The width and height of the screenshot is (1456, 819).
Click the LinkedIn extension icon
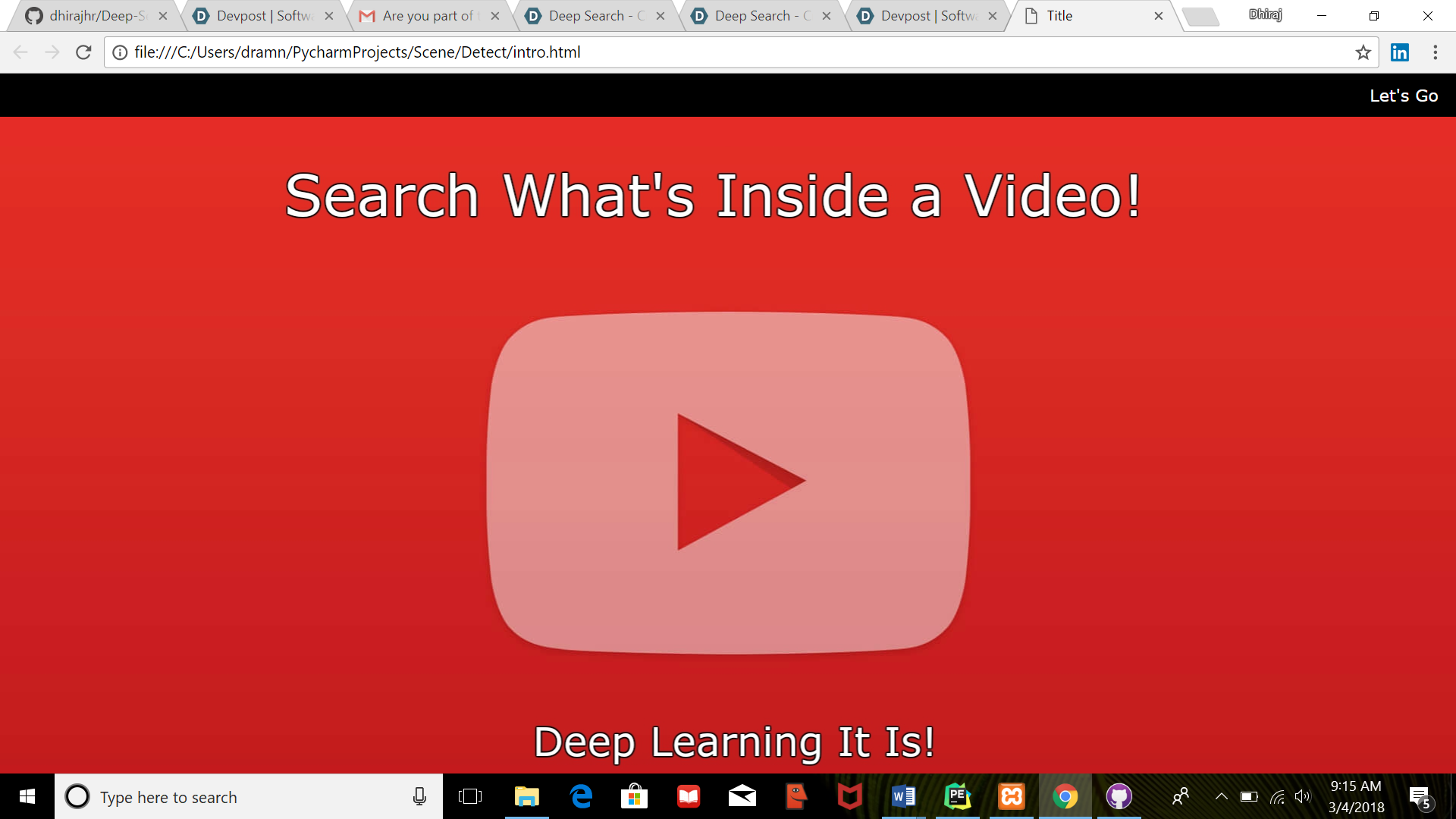[x=1399, y=52]
